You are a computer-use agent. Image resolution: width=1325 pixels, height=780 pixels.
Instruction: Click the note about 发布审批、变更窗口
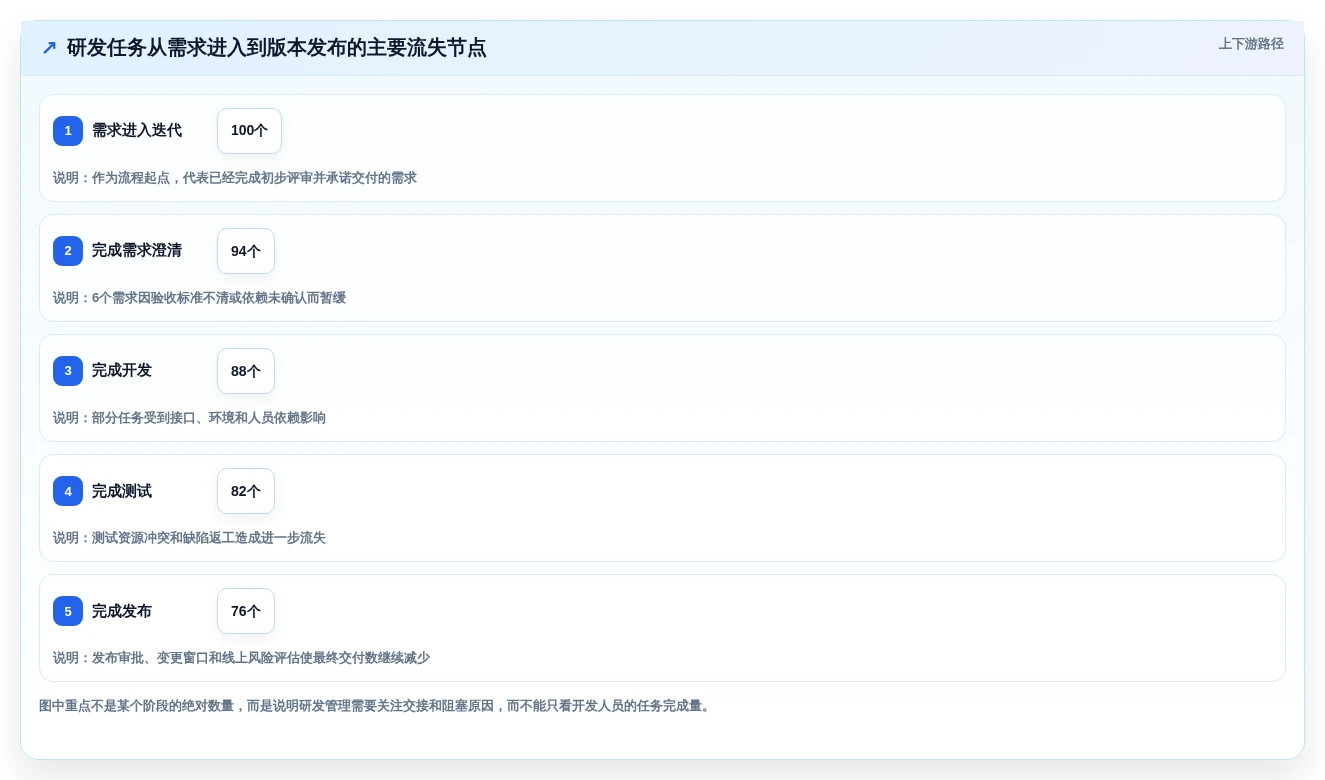click(241, 658)
